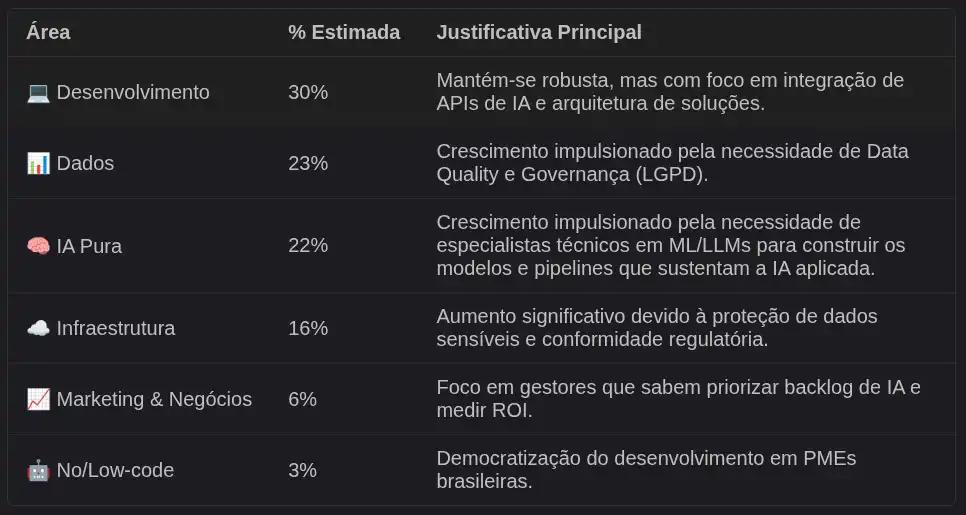Click the rising chart emoji beside Marketing & Negócios
Screen dimensions: 966x515
38,399
